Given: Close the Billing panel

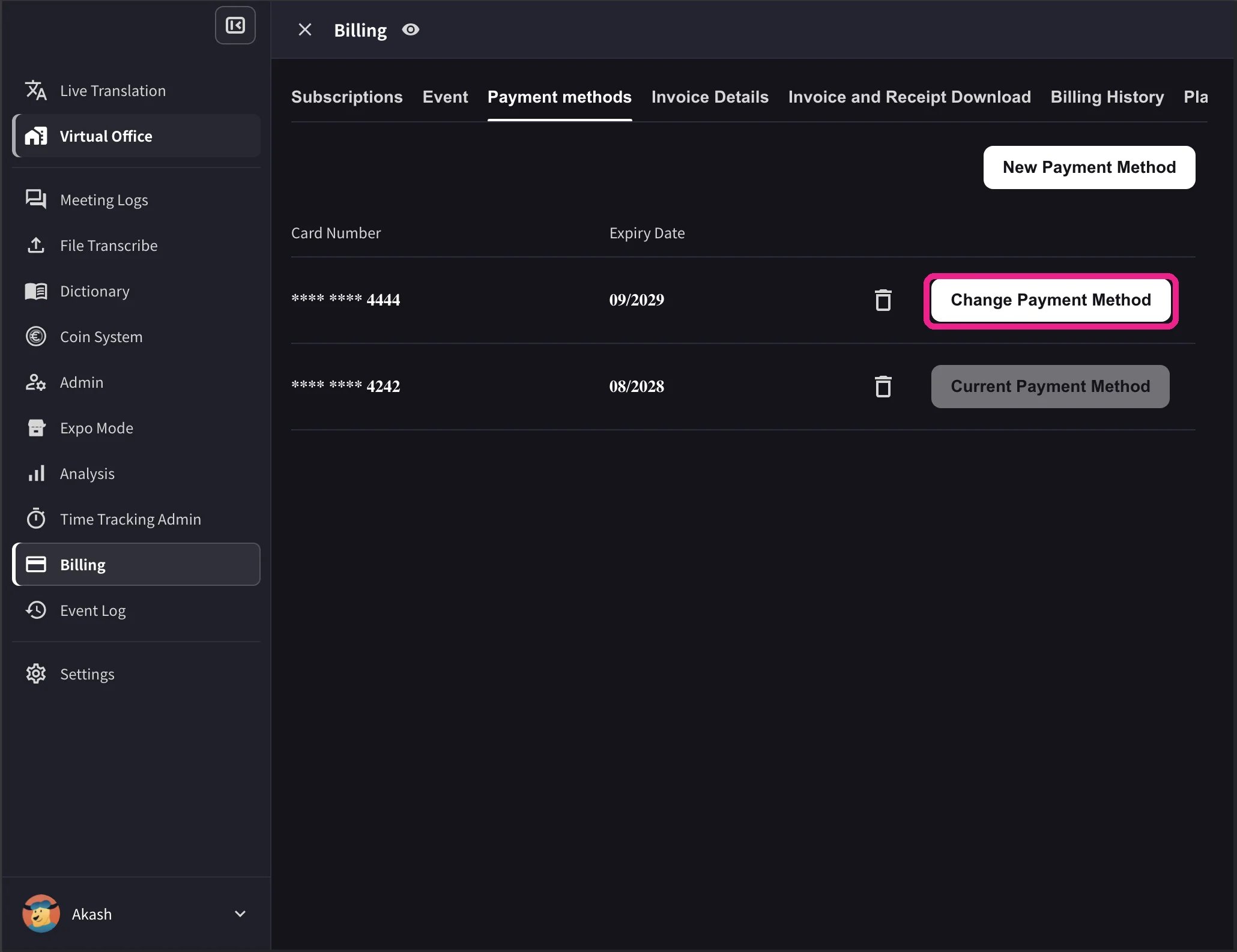Looking at the screenshot, I should click(x=305, y=29).
